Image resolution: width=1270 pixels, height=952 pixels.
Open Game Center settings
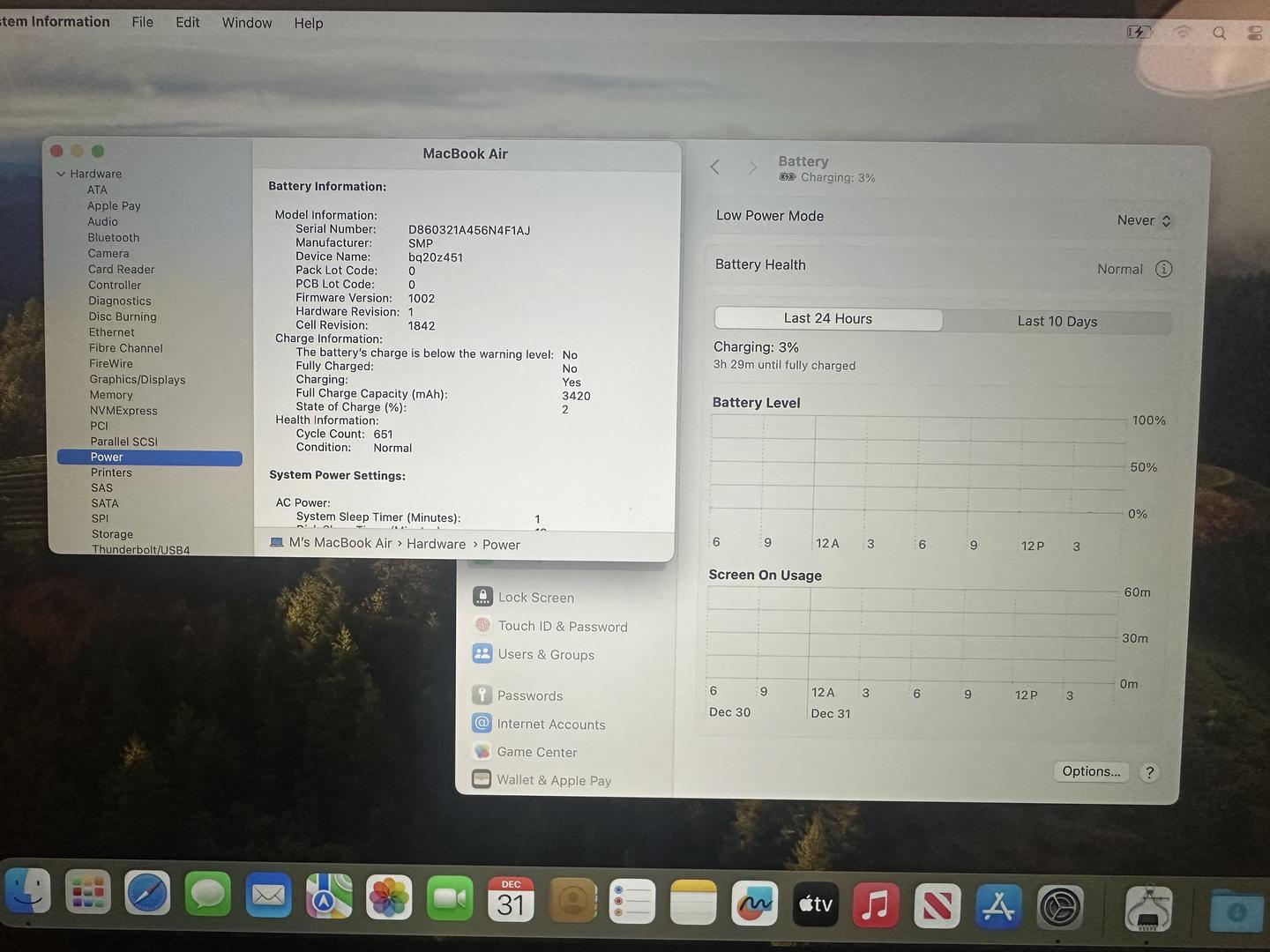[525, 752]
